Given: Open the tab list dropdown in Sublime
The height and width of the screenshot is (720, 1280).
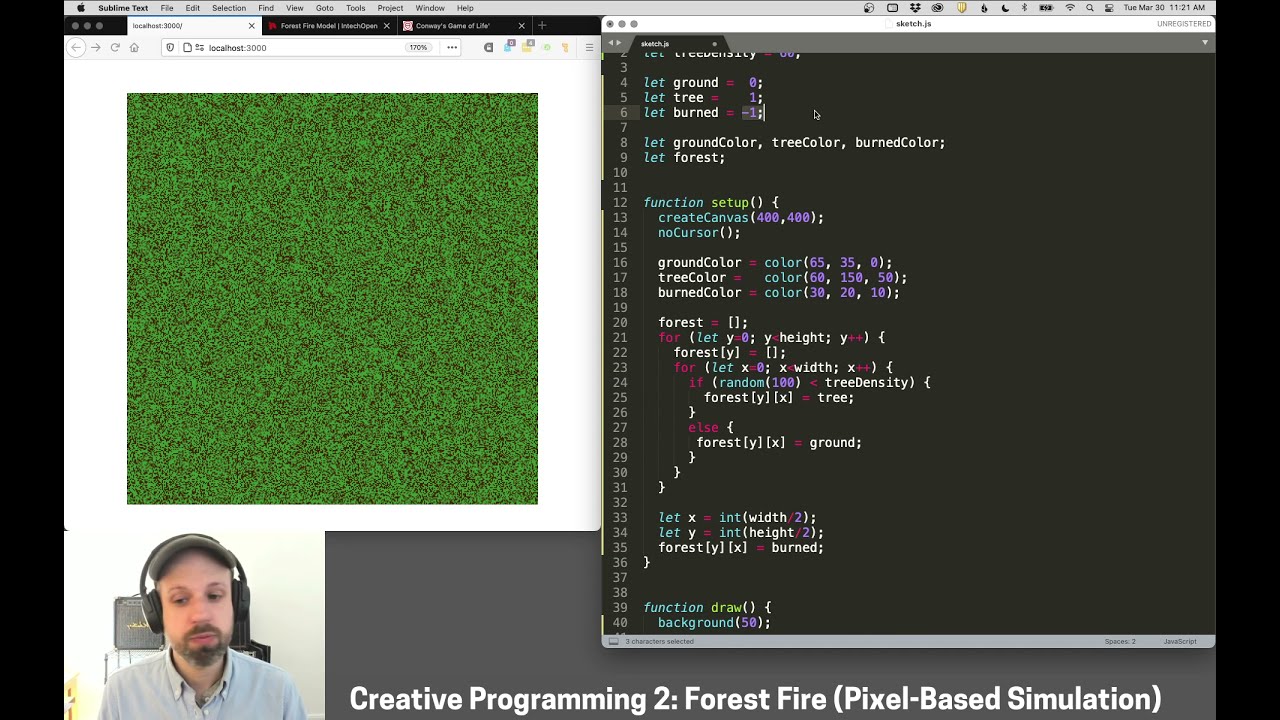Looking at the screenshot, I should pos(1205,43).
